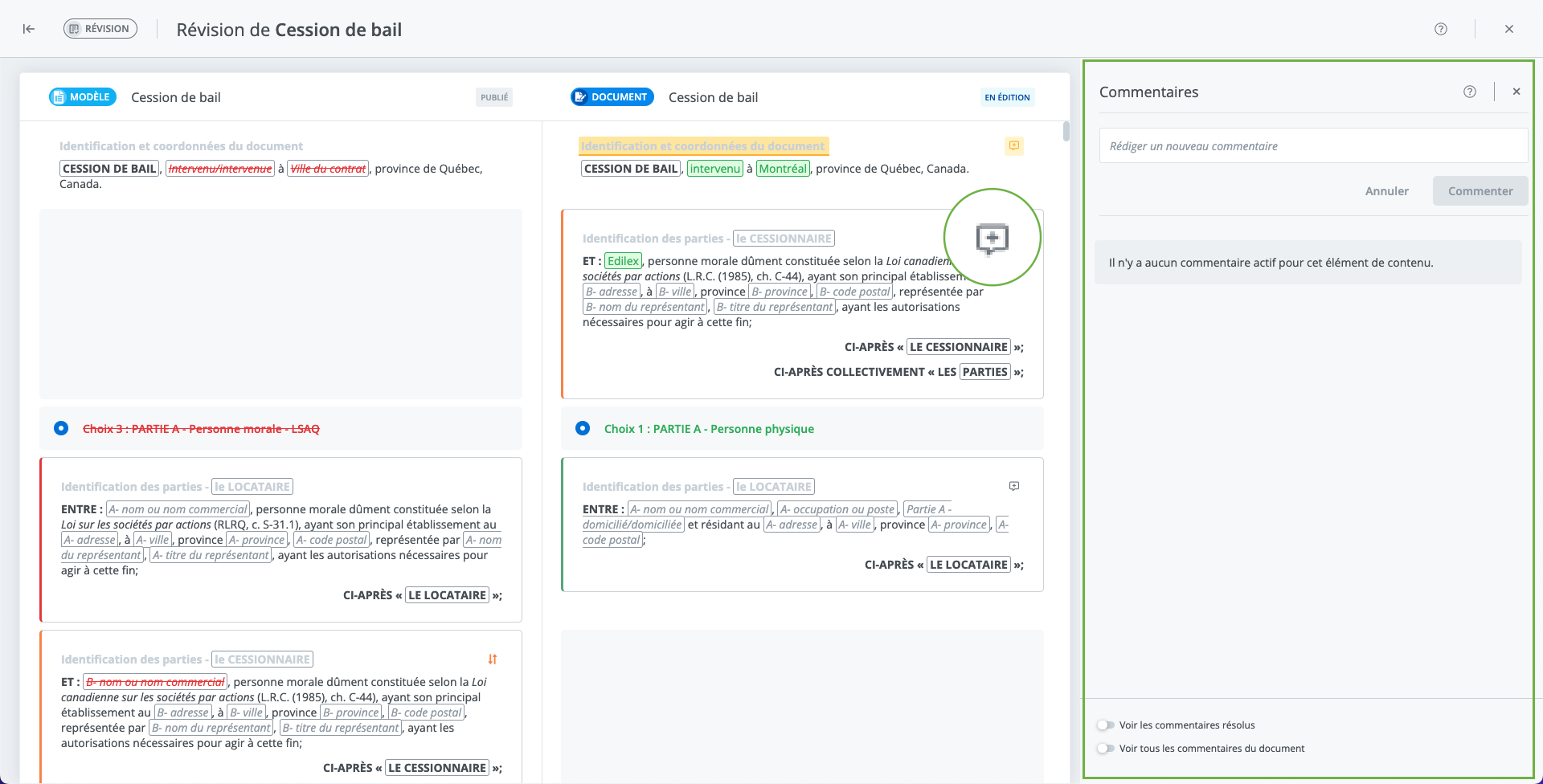
Task: Click the comment icon on Locataire block
Action: [x=1014, y=487]
